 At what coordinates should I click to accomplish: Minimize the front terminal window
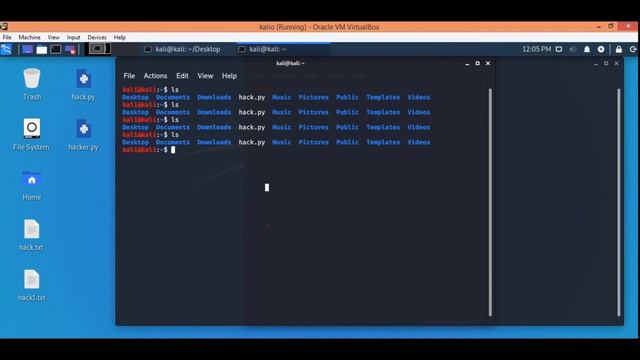(x=467, y=64)
